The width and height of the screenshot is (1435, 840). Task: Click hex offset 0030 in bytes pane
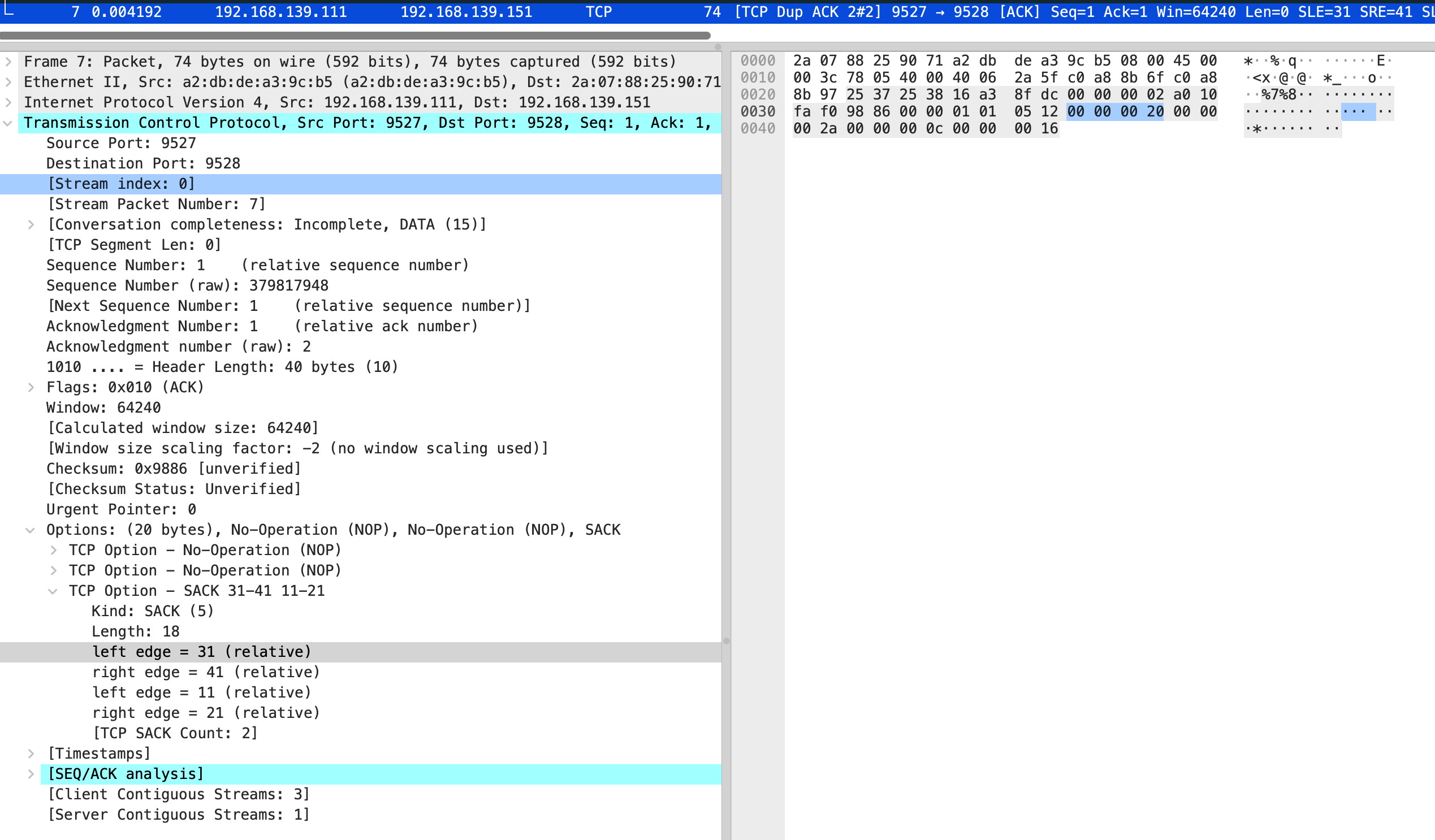point(758,111)
